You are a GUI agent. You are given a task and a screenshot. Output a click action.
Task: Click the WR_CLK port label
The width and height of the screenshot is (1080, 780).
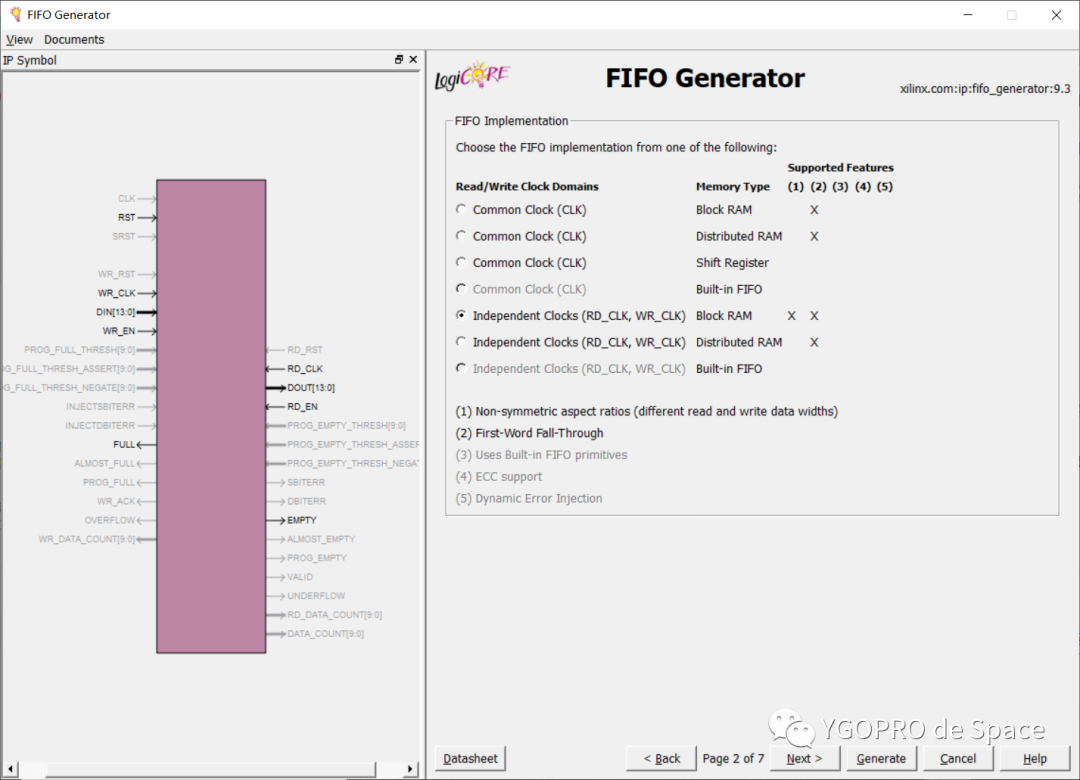pos(116,294)
